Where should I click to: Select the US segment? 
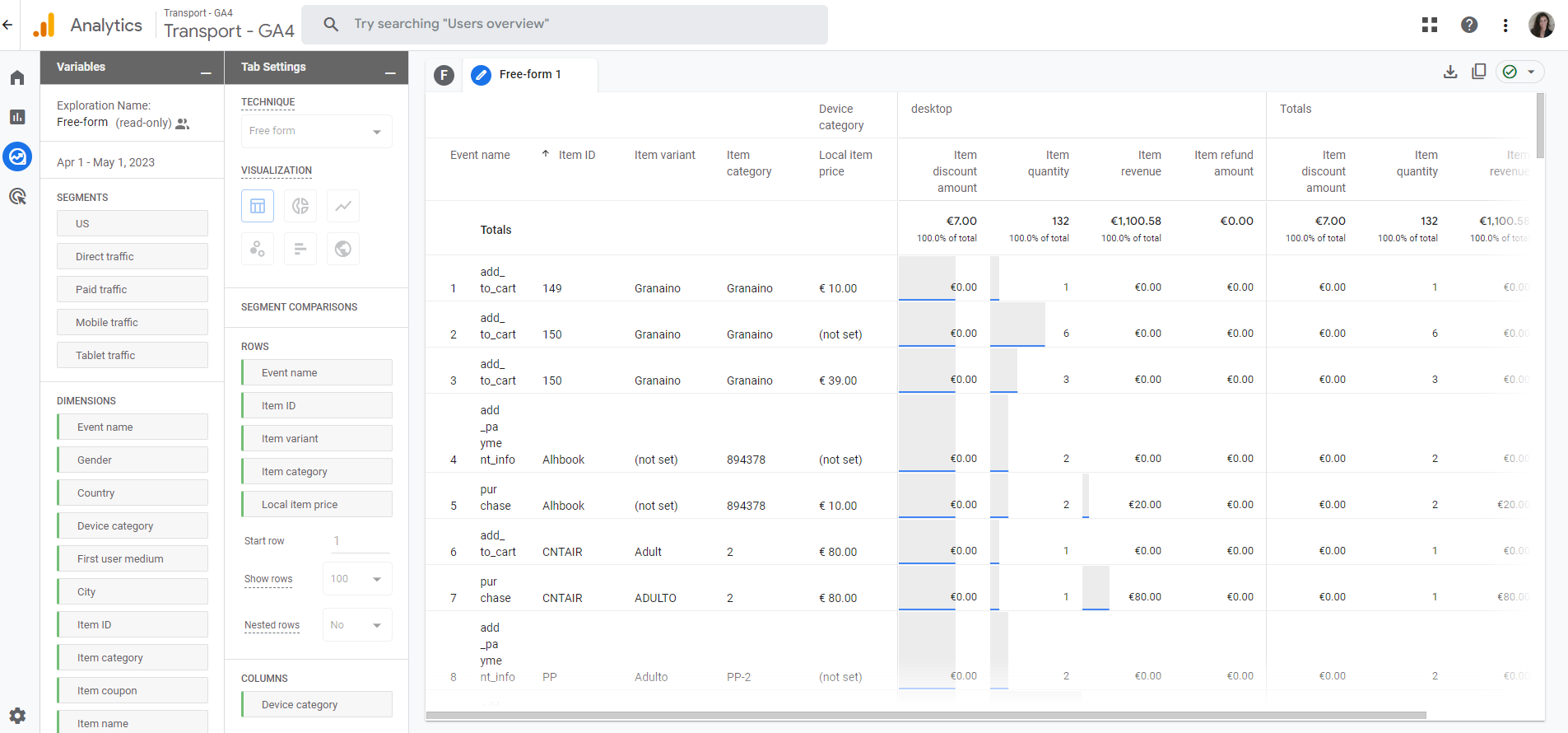[133, 223]
